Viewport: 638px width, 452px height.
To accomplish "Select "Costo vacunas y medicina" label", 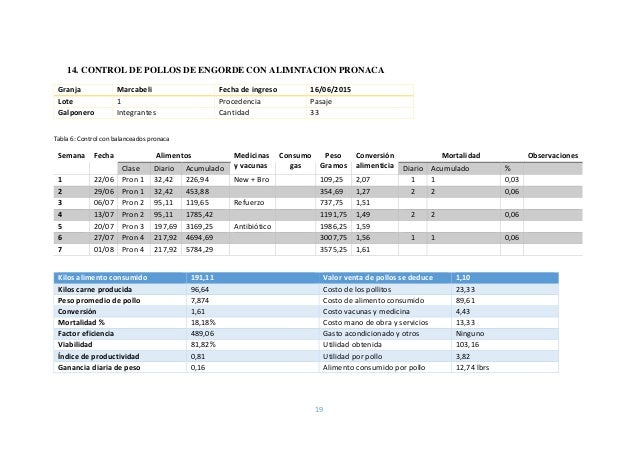I will pos(366,311).
